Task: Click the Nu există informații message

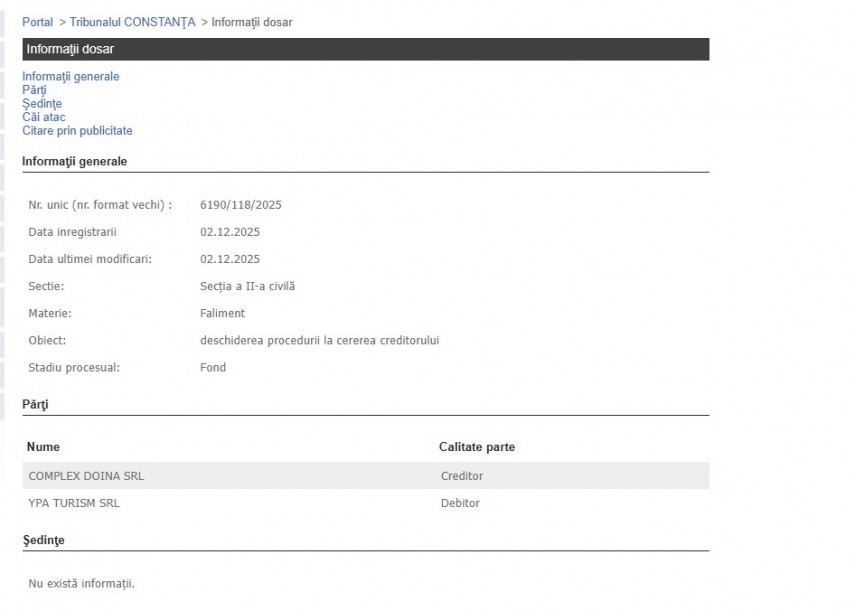Action: click(x=81, y=583)
